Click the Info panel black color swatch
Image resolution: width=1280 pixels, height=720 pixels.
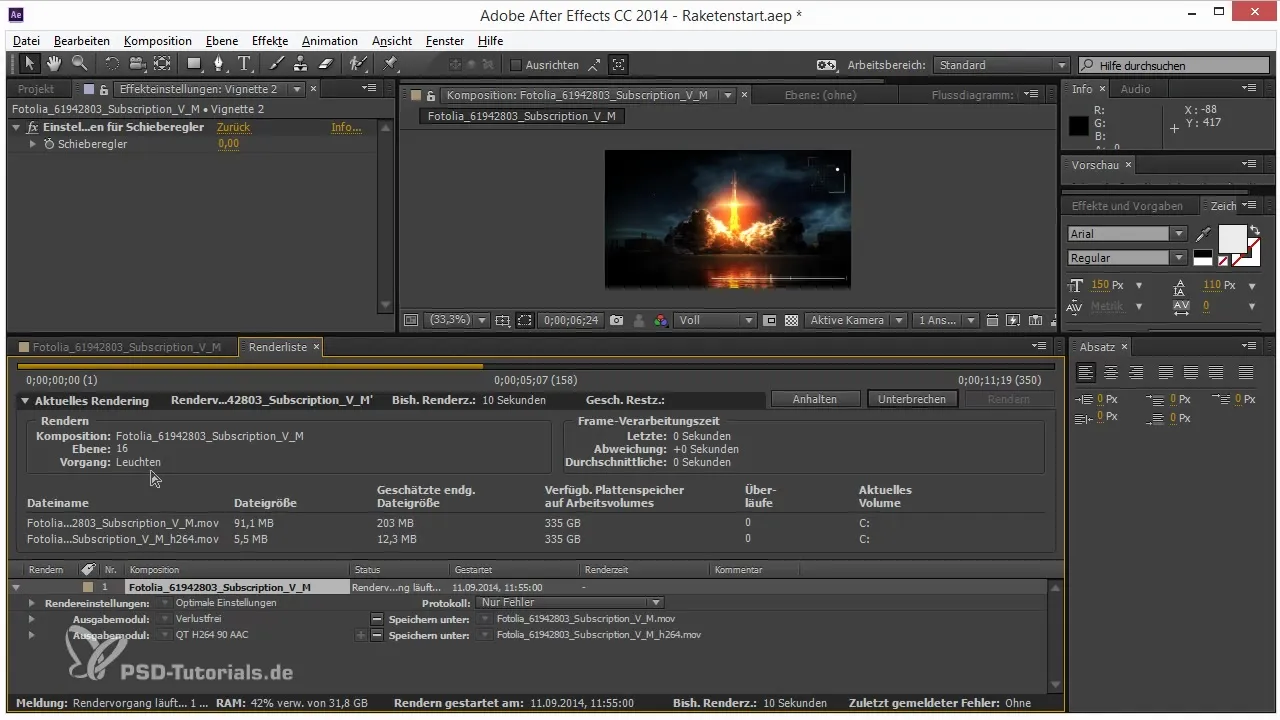click(1079, 127)
